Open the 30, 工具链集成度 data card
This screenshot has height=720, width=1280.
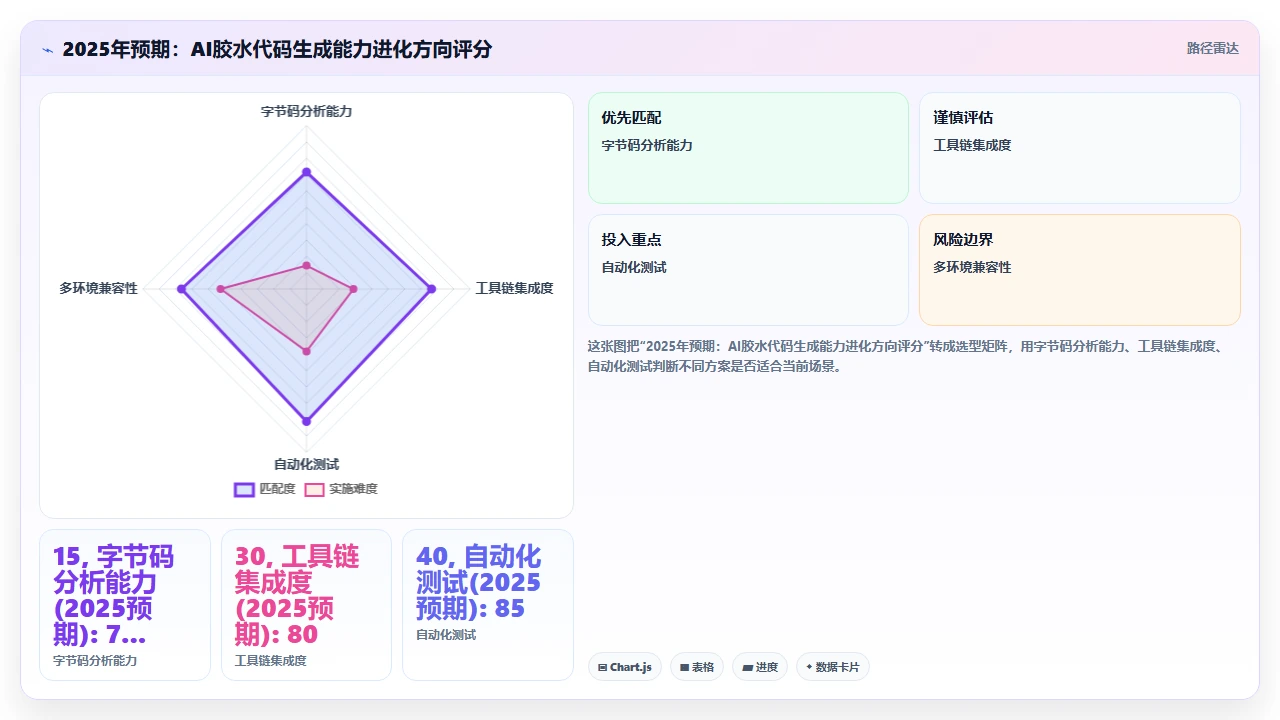306,605
